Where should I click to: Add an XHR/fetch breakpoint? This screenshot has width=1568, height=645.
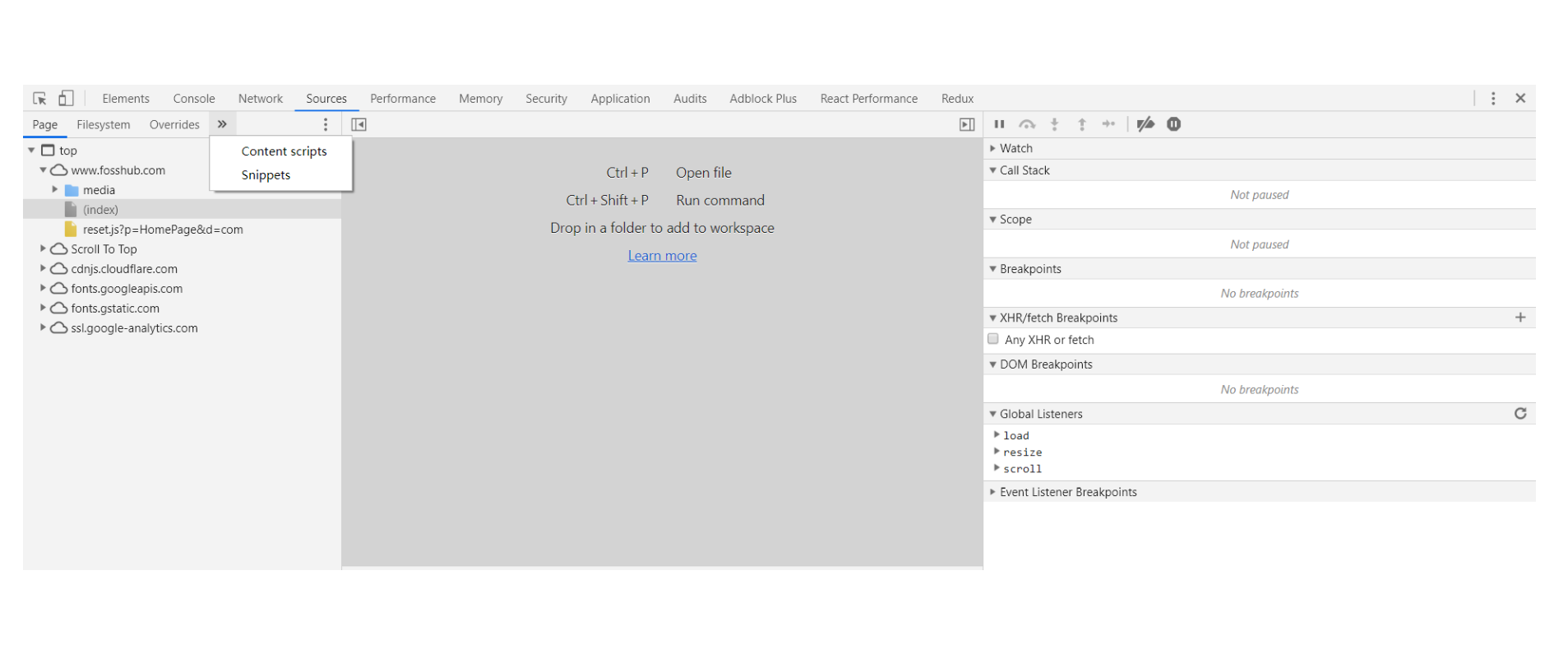1520,318
